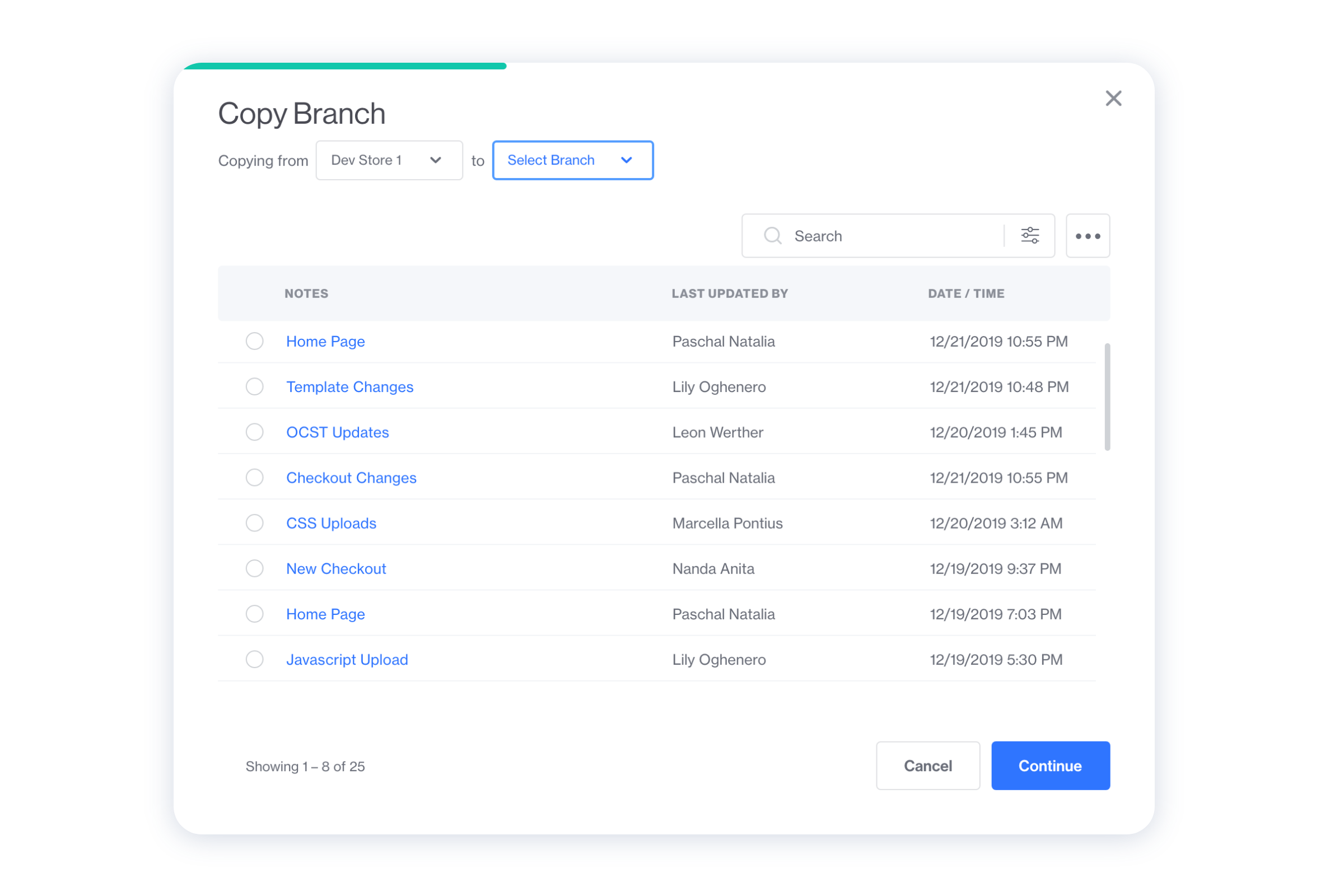This screenshot has width=1344, height=896.
Task: Open the Dev Store 1 dropdown
Action: (389, 160)
